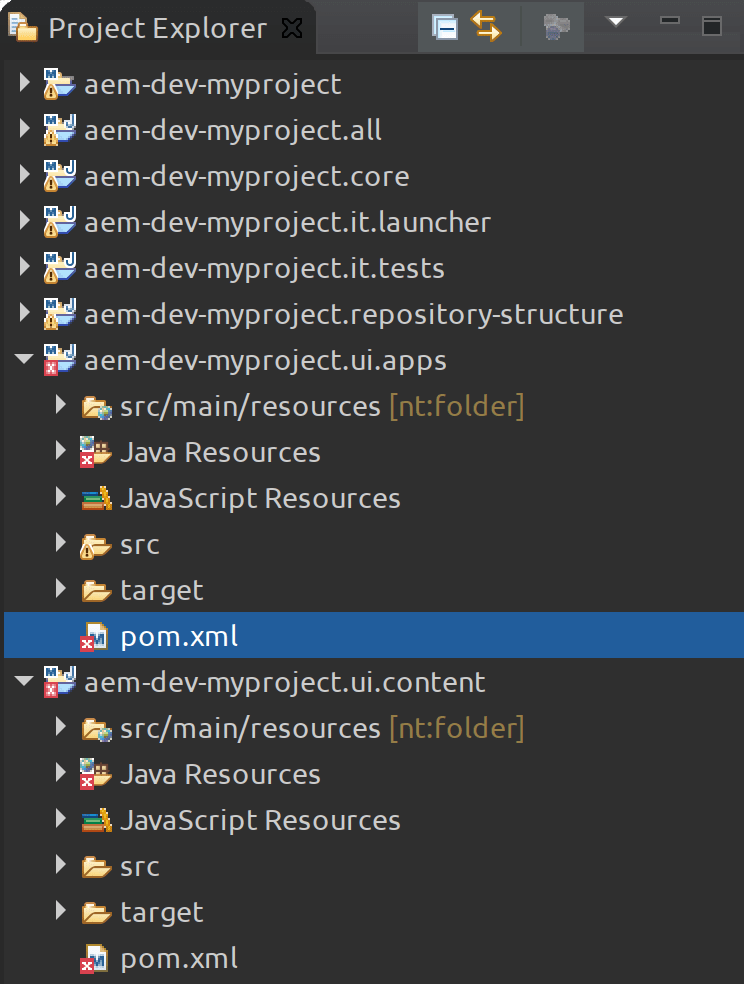This screenshot has width=744, height=984.
Task: Expand JavaScript Resources under ui.apps
Action: (61, 497)
